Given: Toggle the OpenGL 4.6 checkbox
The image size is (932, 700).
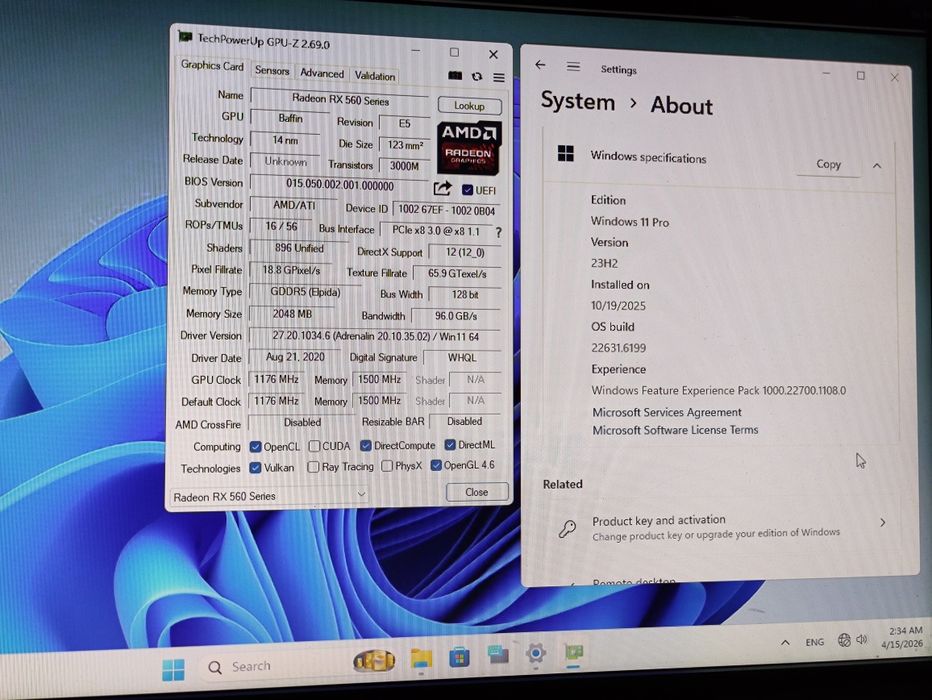Looking at the screenshot, I should tap(436, 465).
